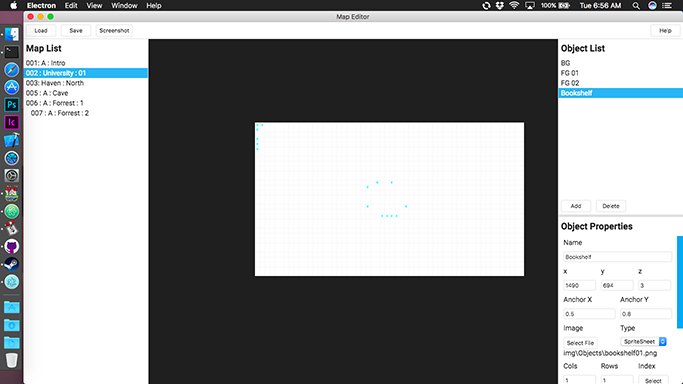Image resolution: width=683 pixels, height=384 pixels.
Task: Click the z value field
Action: click(654, 286)
